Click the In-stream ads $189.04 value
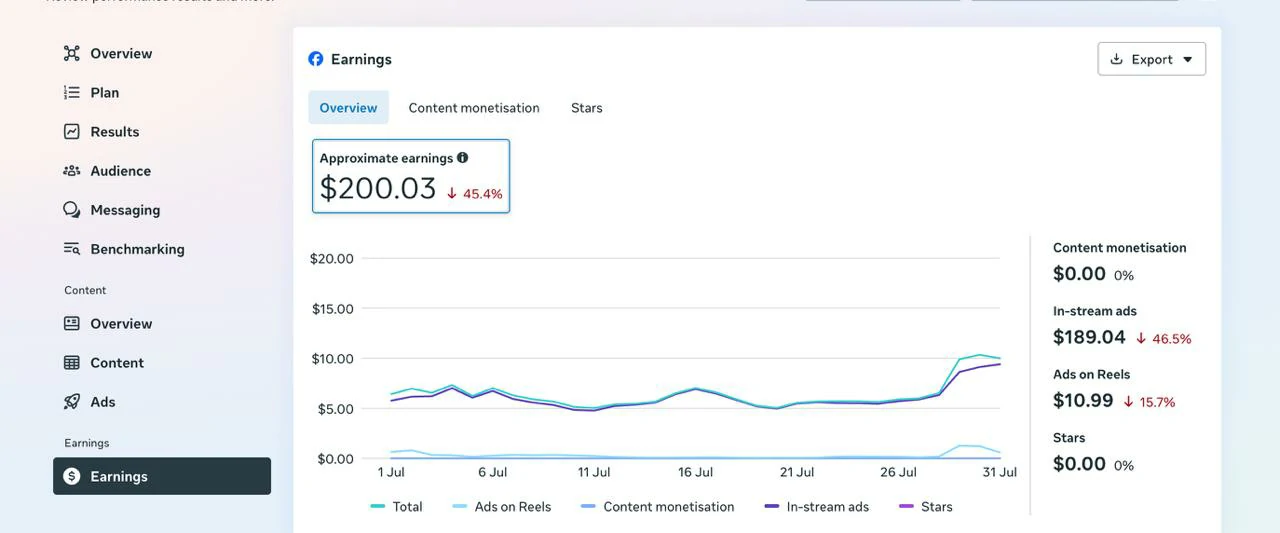This screenshot has height=533, width=1280. [x=1089, y=337]
